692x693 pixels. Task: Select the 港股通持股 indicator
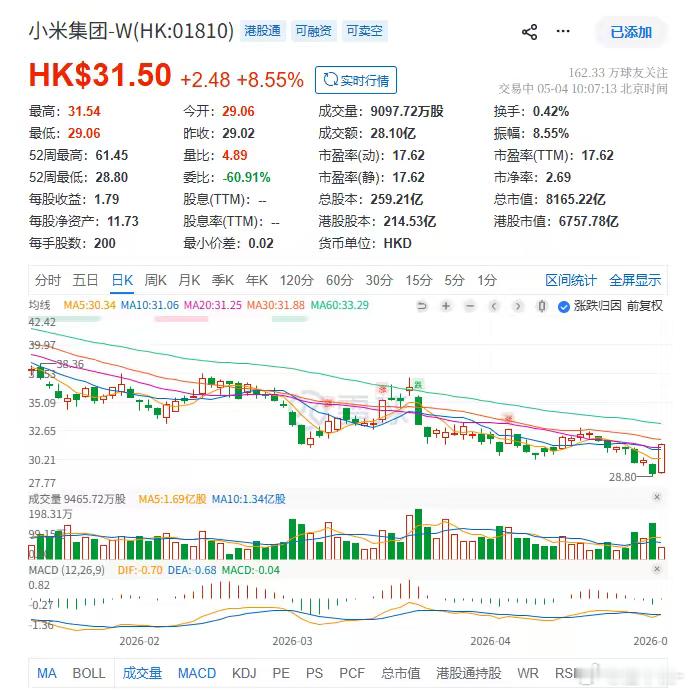pos(468,673)
